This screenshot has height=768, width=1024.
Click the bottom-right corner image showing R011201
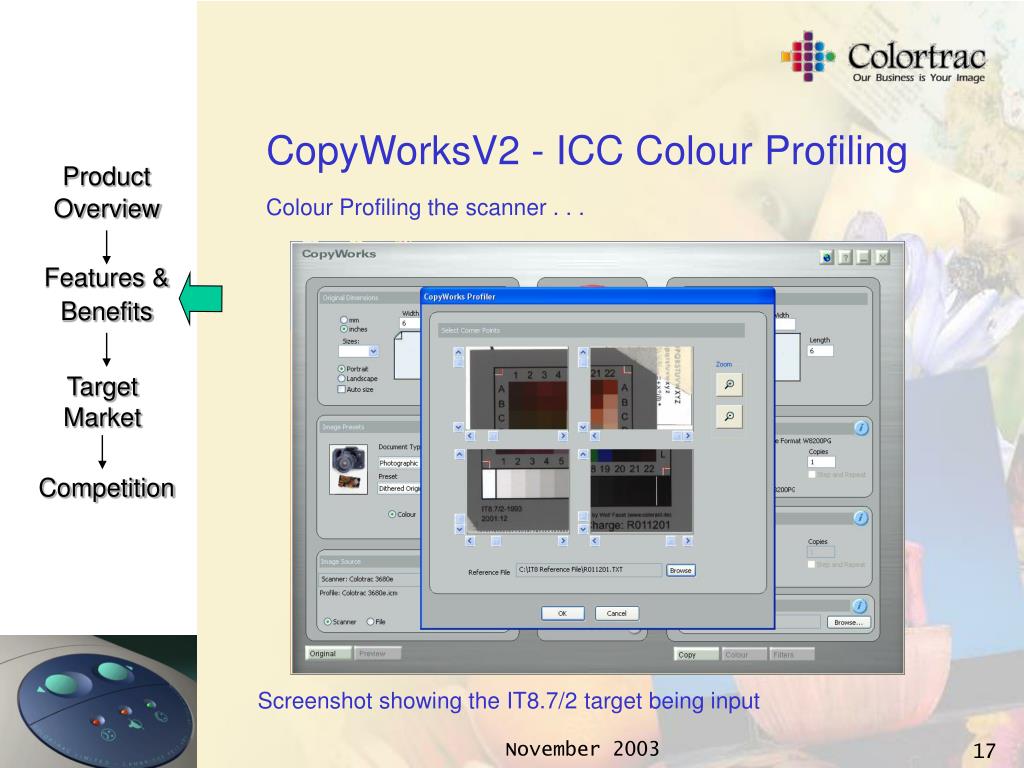coord(641,491)
